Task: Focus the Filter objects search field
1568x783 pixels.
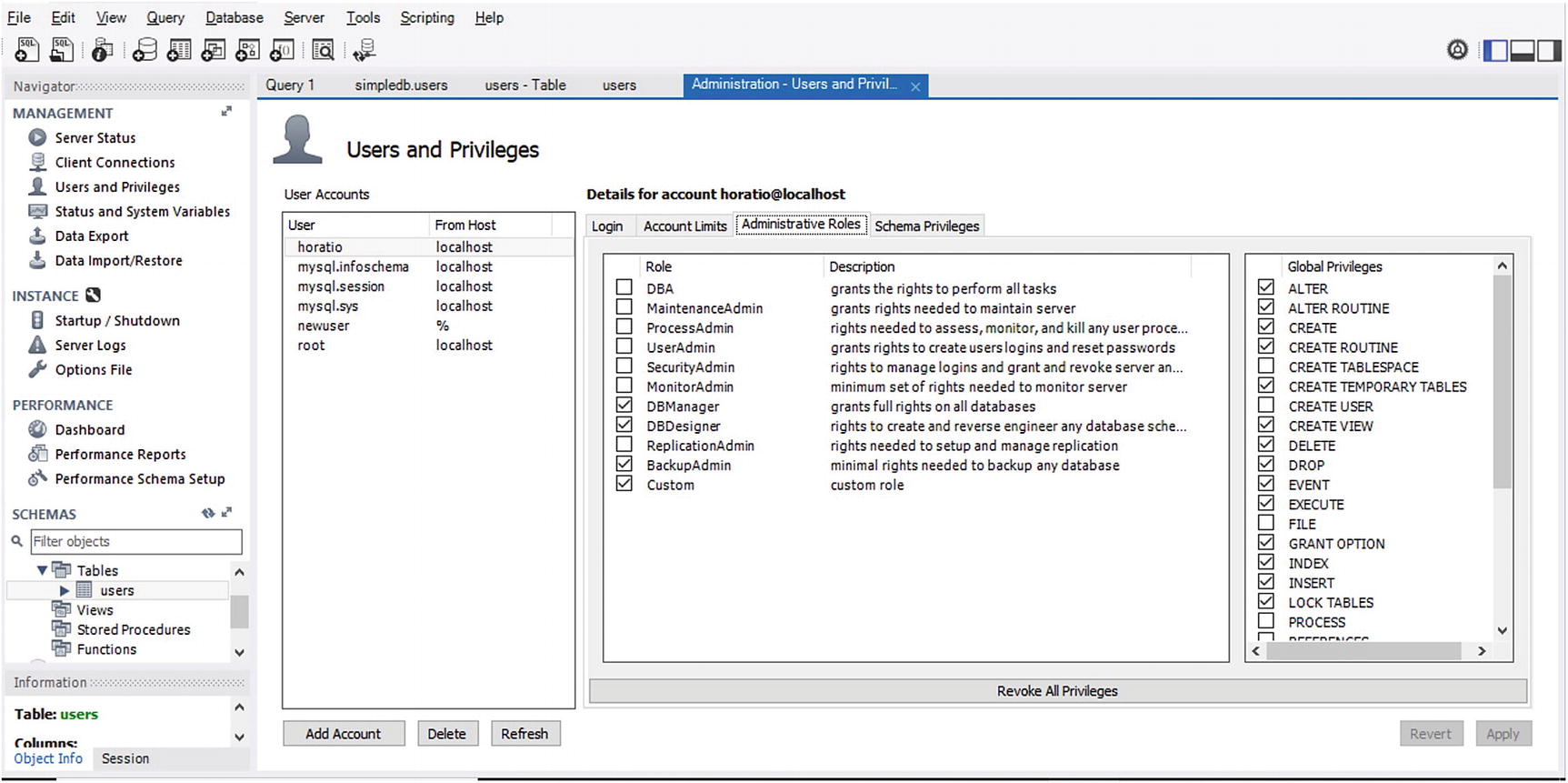Action: tap(136, 541)
